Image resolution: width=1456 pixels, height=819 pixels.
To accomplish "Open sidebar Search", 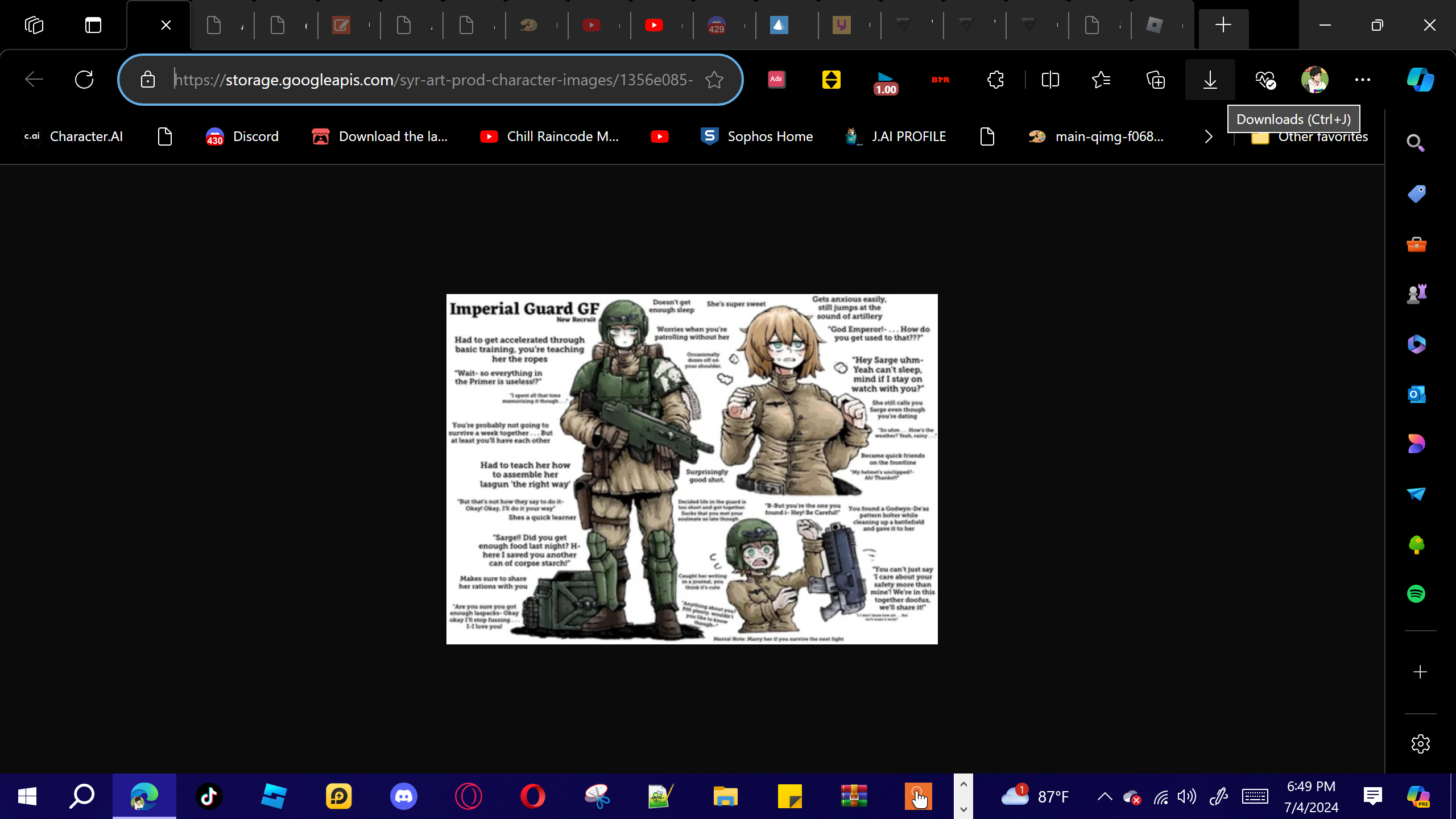I will [x=1416, y=143].
